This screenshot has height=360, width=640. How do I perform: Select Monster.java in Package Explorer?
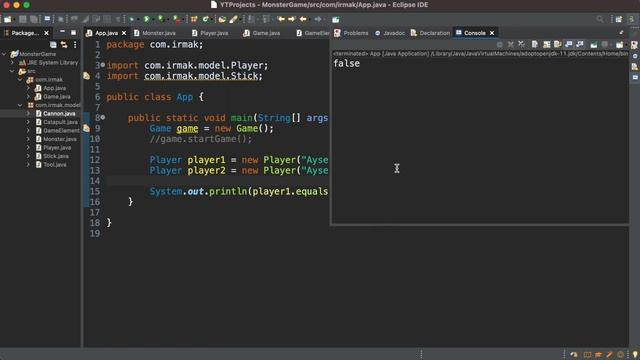[60, 139]
